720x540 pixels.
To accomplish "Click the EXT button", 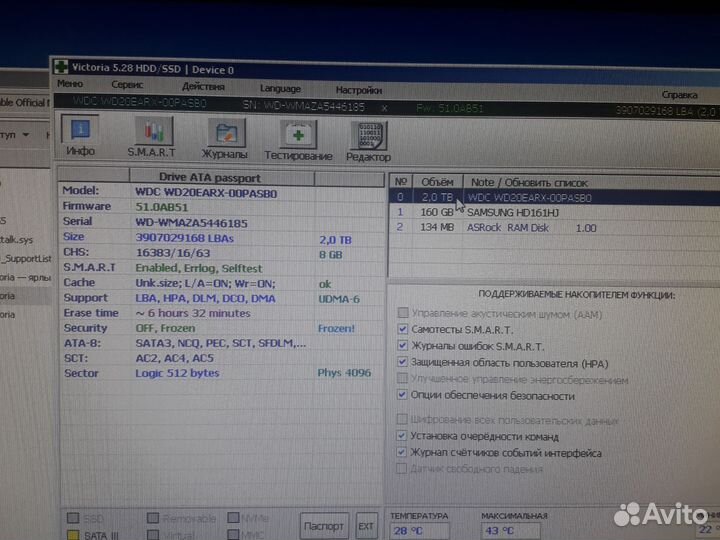I will pyautogui.click(x=366, y=526).
